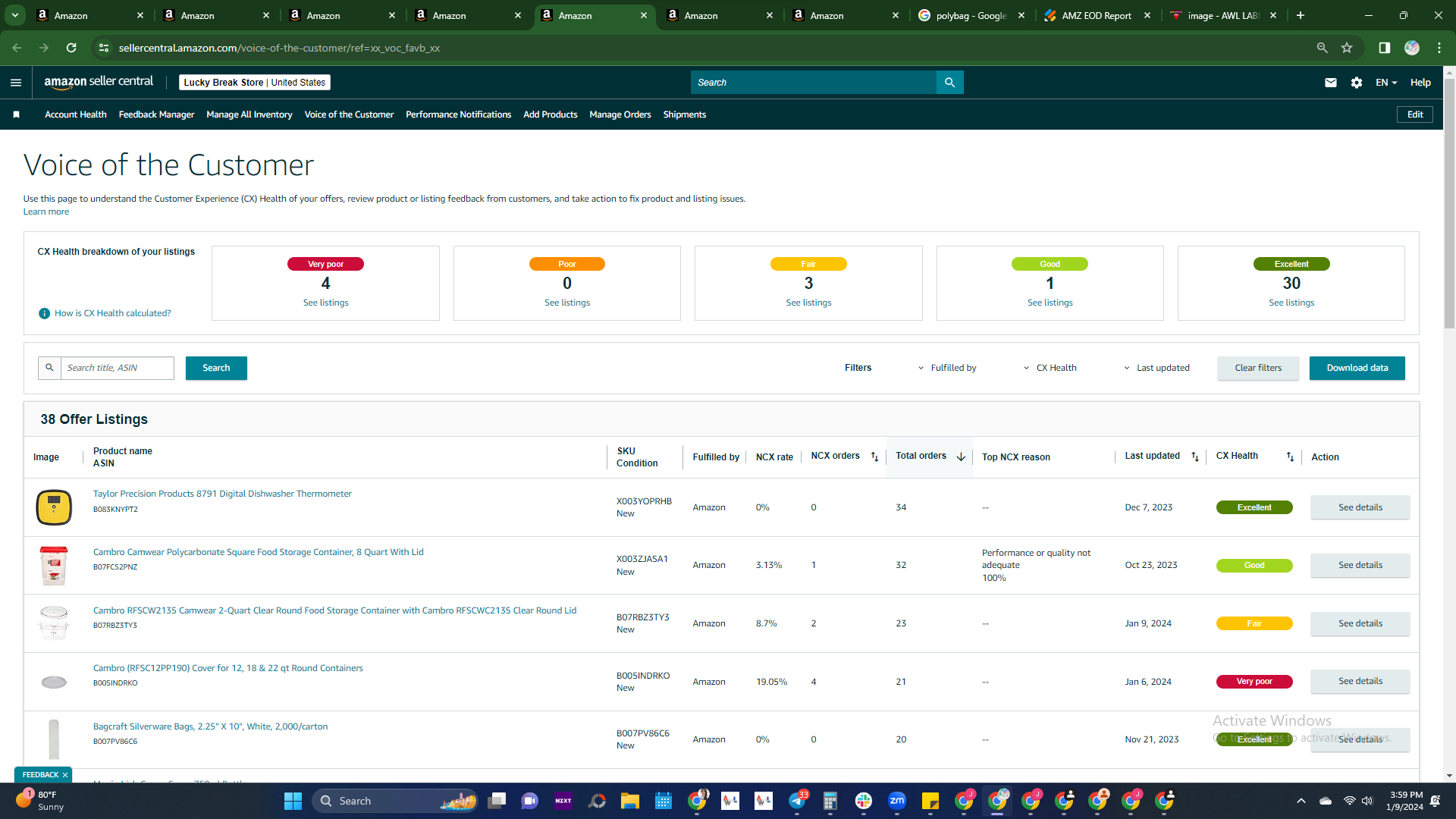Open a new browser tab
1456x819 pixels.
click(x=1301, y=15)
